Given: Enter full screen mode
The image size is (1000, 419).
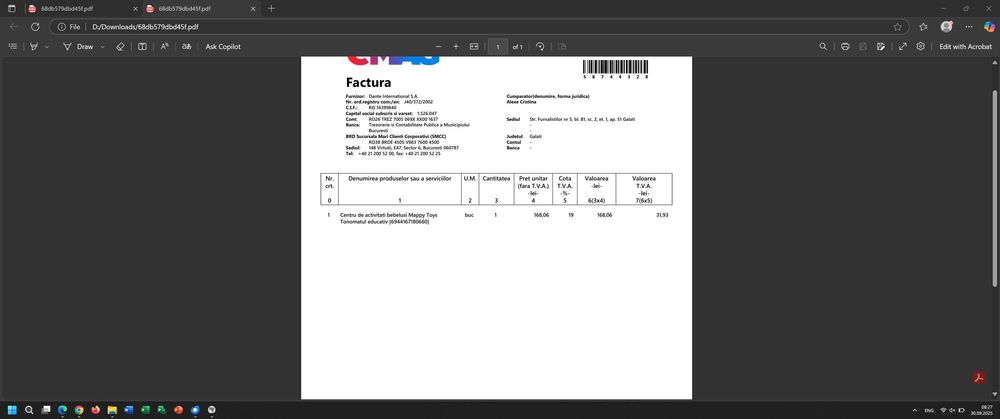Looking at the screenshot, I should pyautogui.click(x=903, y=47).
